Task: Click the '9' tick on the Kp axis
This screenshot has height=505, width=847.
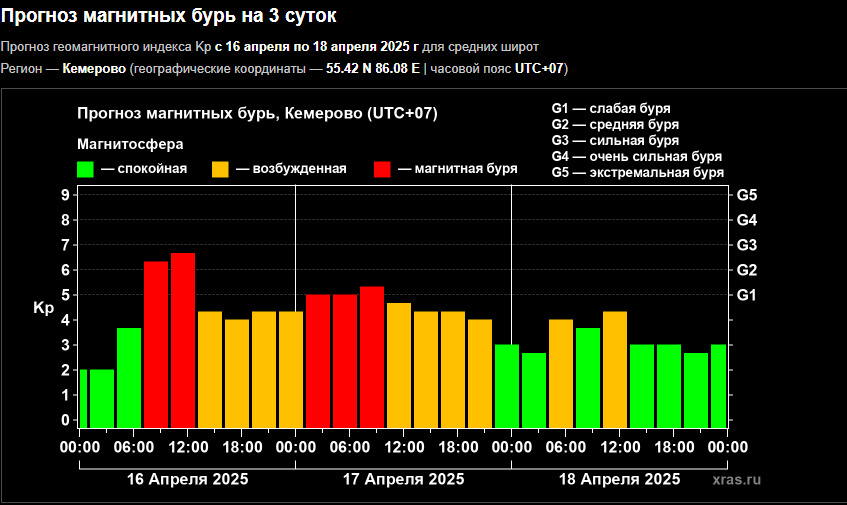Action: pos(64,195)
